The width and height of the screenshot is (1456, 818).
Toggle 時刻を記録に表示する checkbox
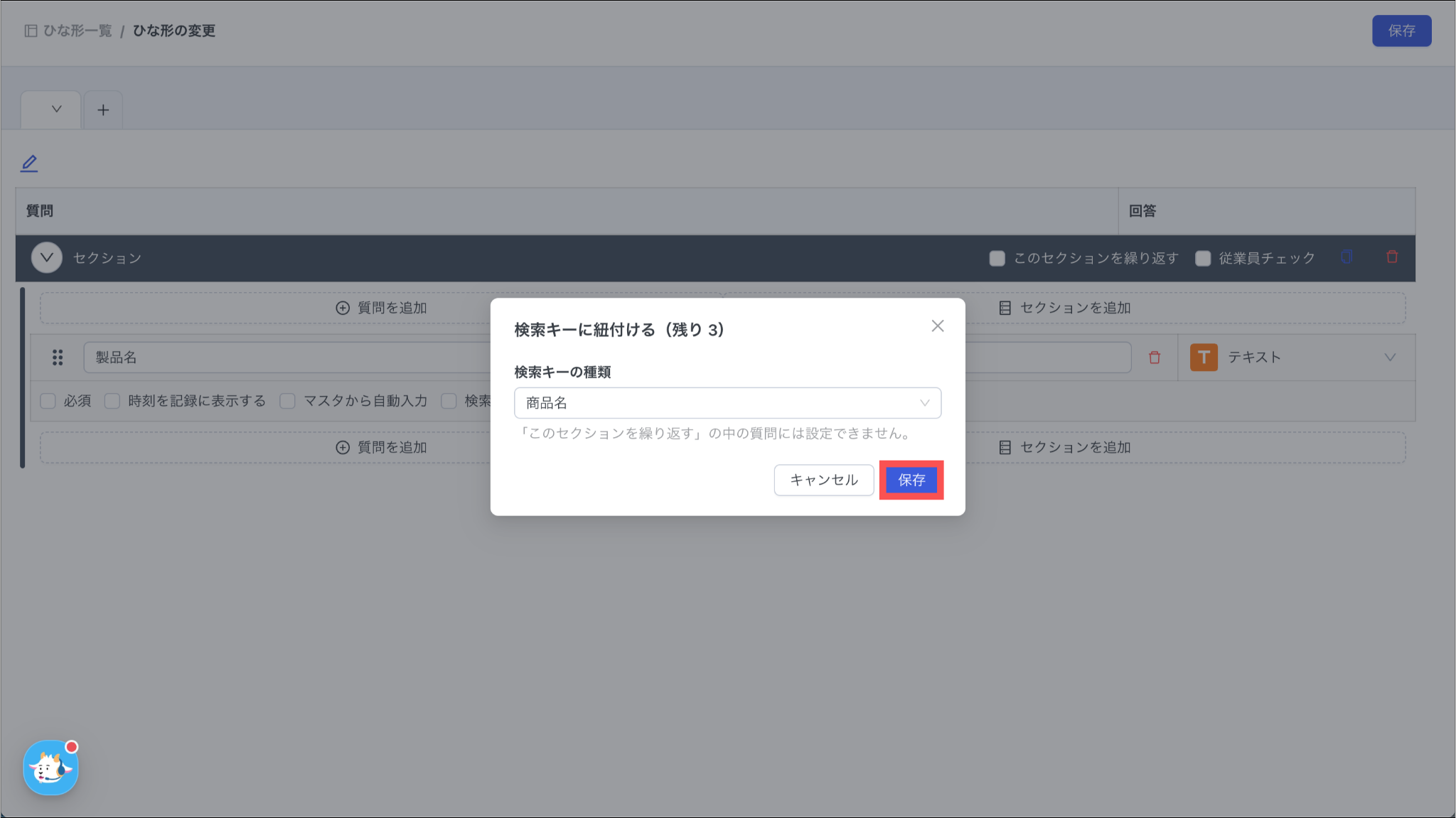point(112,402)
